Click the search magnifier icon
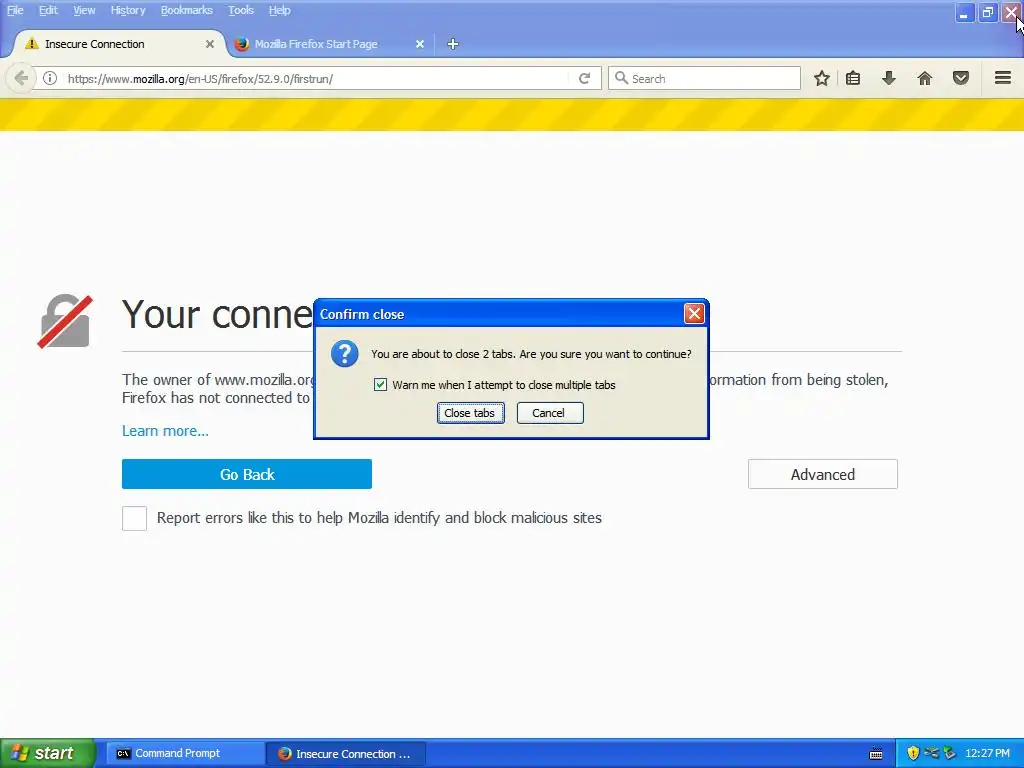Image resolution: width=1024 pixels, height=768 pixels. pos(621,78)
